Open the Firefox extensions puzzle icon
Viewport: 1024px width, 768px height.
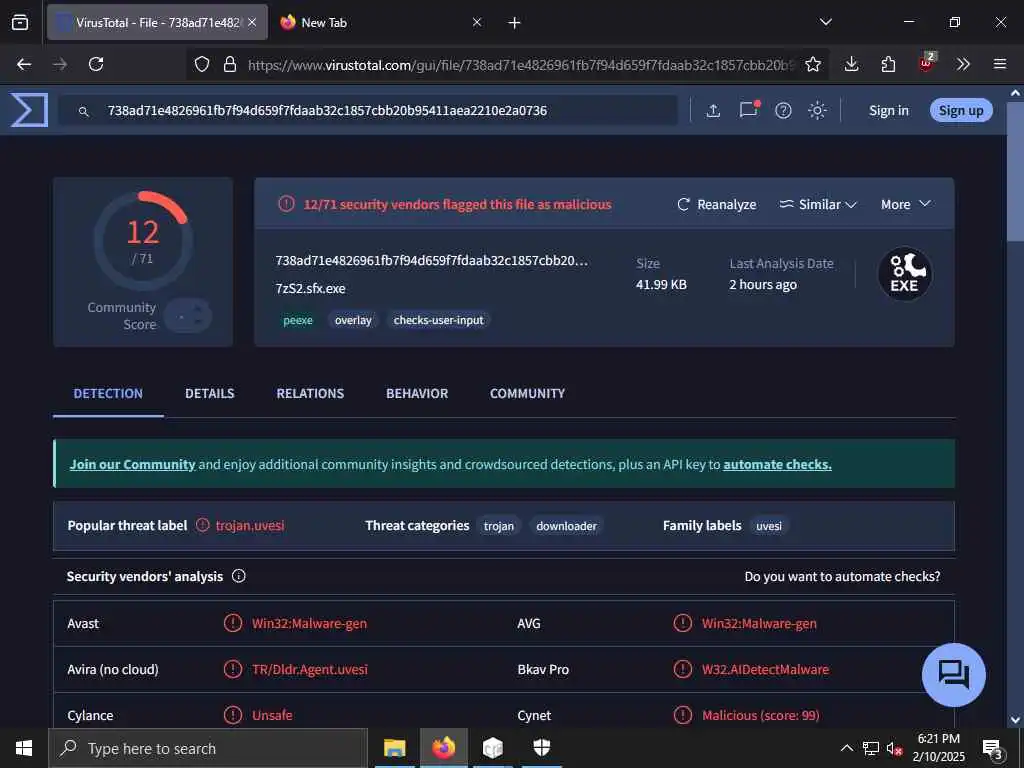click(x=888, y=64)
